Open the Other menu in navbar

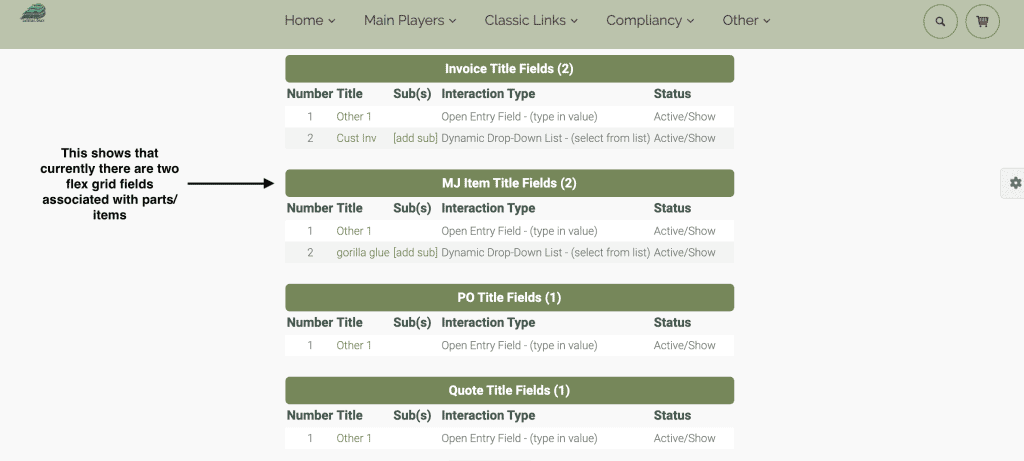[x=746, y=20]
